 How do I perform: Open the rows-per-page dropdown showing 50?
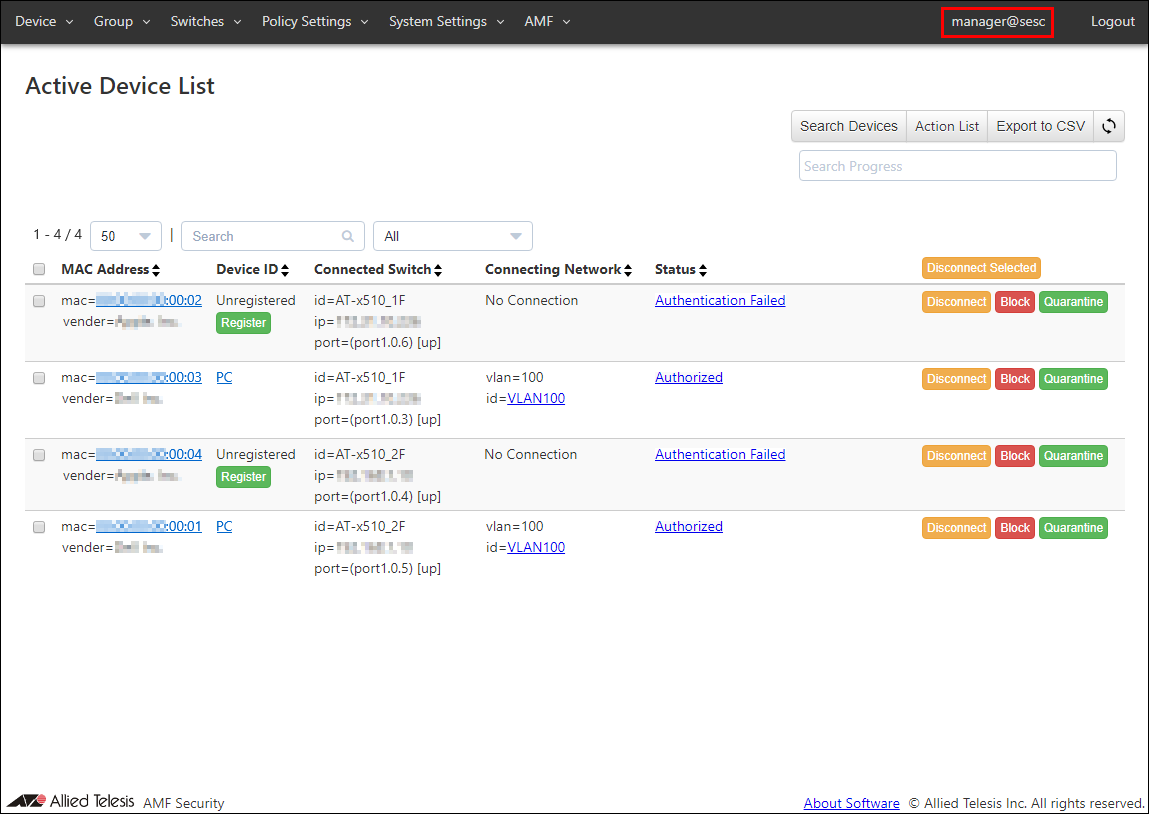(126, 237)
